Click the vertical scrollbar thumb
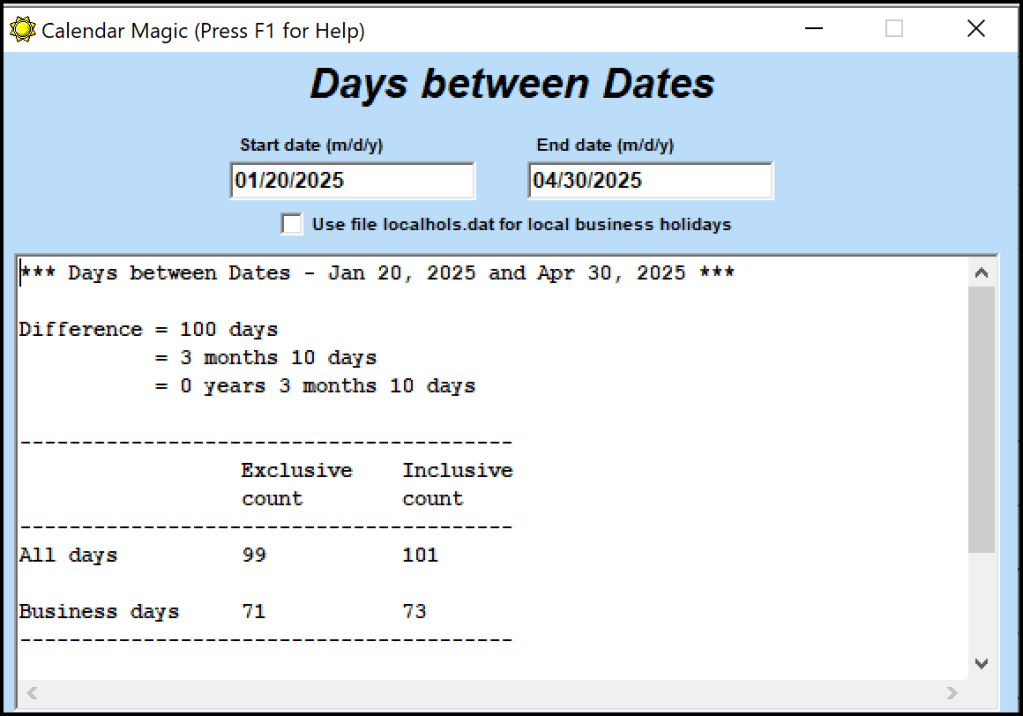Viewport: 1023px width, 716px height. point(981,420)
